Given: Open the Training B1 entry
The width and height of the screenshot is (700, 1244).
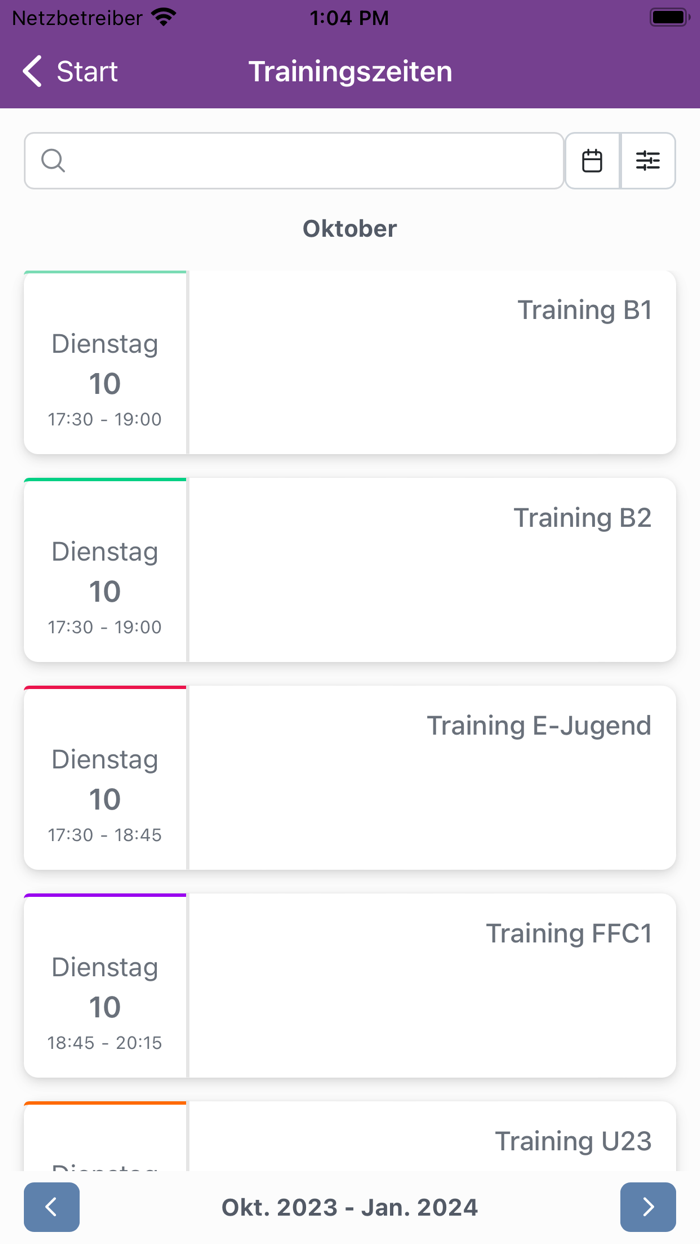Looking at the screenshot, I should click(x=430, y=362).
